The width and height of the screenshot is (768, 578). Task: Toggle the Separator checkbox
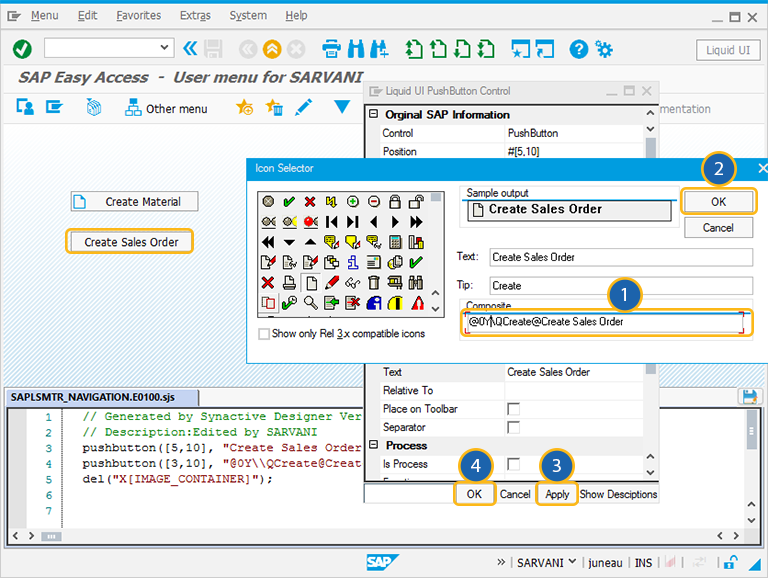(x=513, y=427)
